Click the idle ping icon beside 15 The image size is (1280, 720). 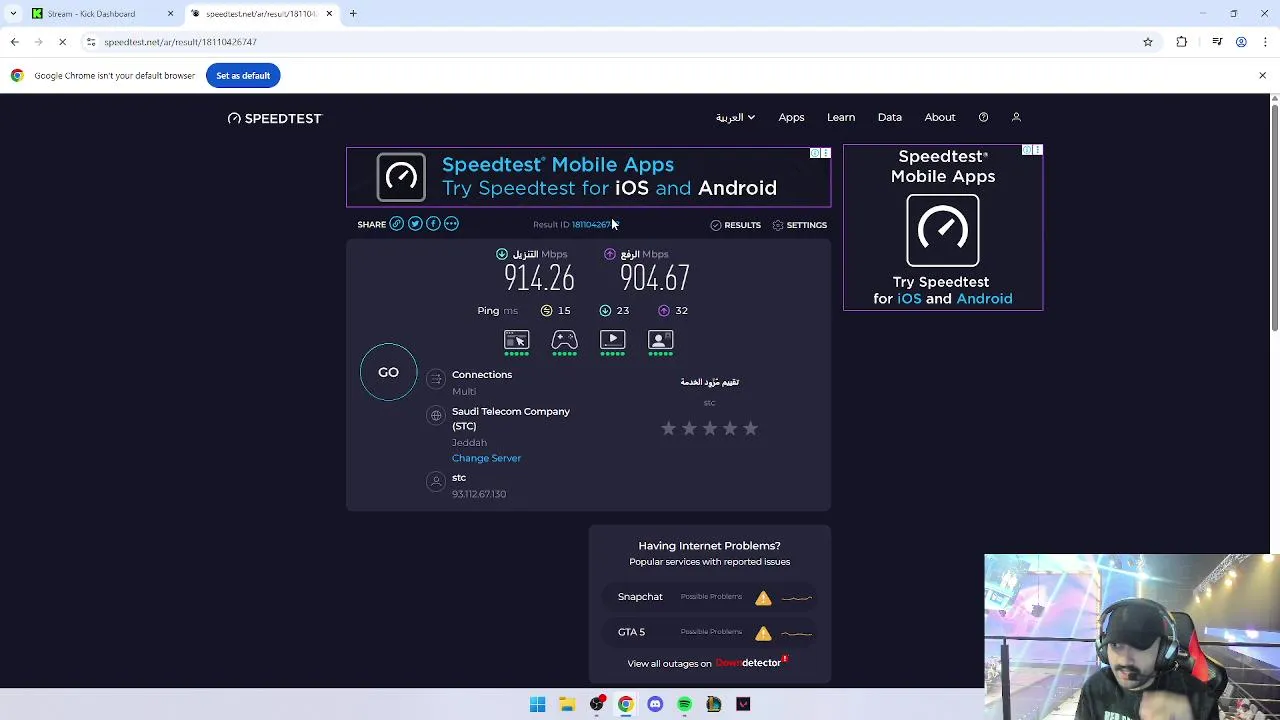coord(546,311)
